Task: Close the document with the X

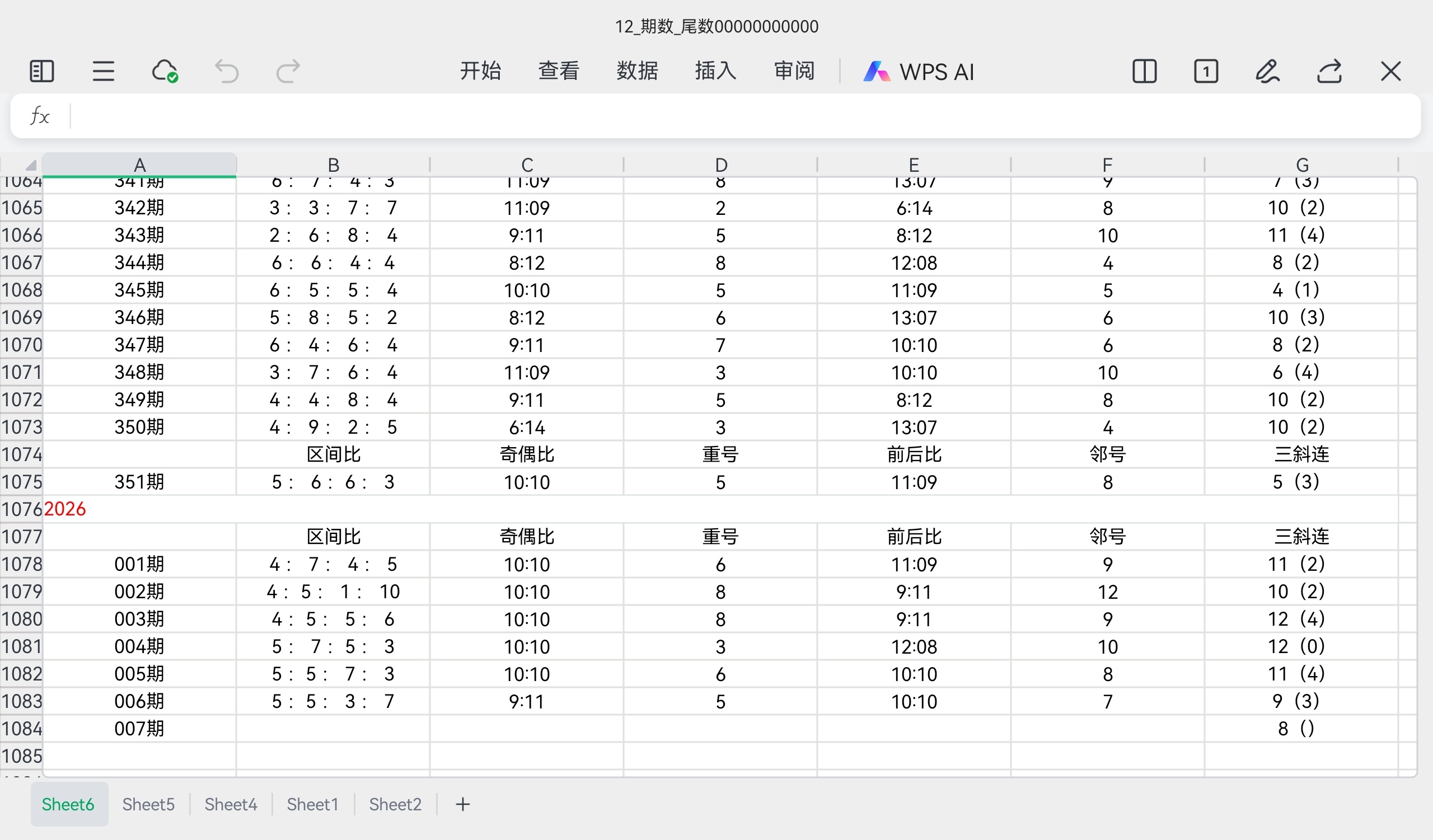Action: click(x=1390, y=72)
